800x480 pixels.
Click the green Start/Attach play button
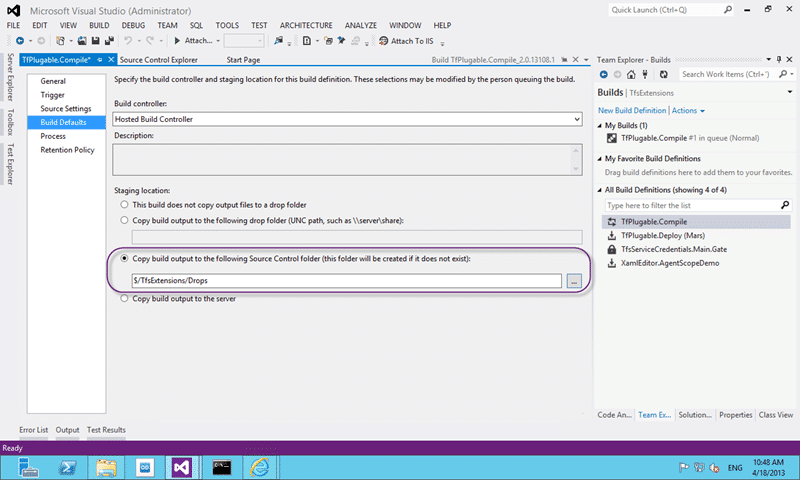[177, 41]
